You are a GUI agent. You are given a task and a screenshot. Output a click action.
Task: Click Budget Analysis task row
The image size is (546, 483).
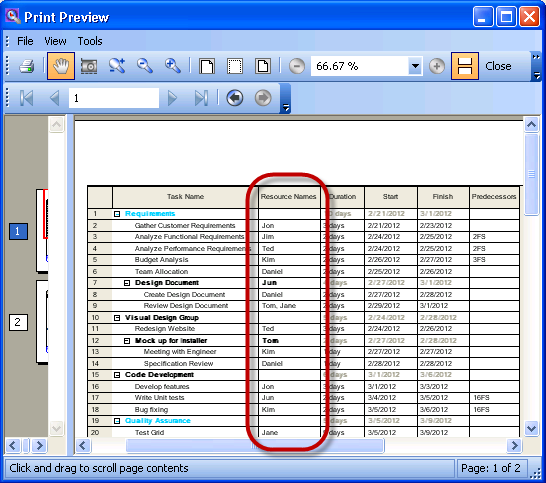pyautogui.click(x=161, y=260)
